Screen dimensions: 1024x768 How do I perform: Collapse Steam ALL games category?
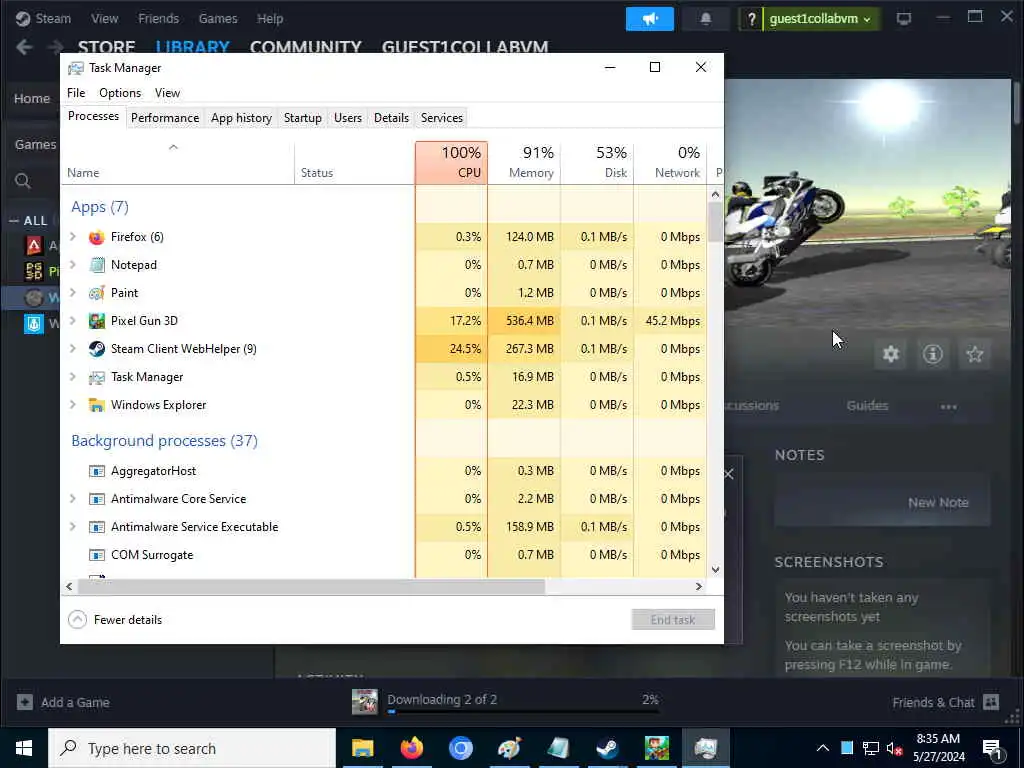[14, 221]
